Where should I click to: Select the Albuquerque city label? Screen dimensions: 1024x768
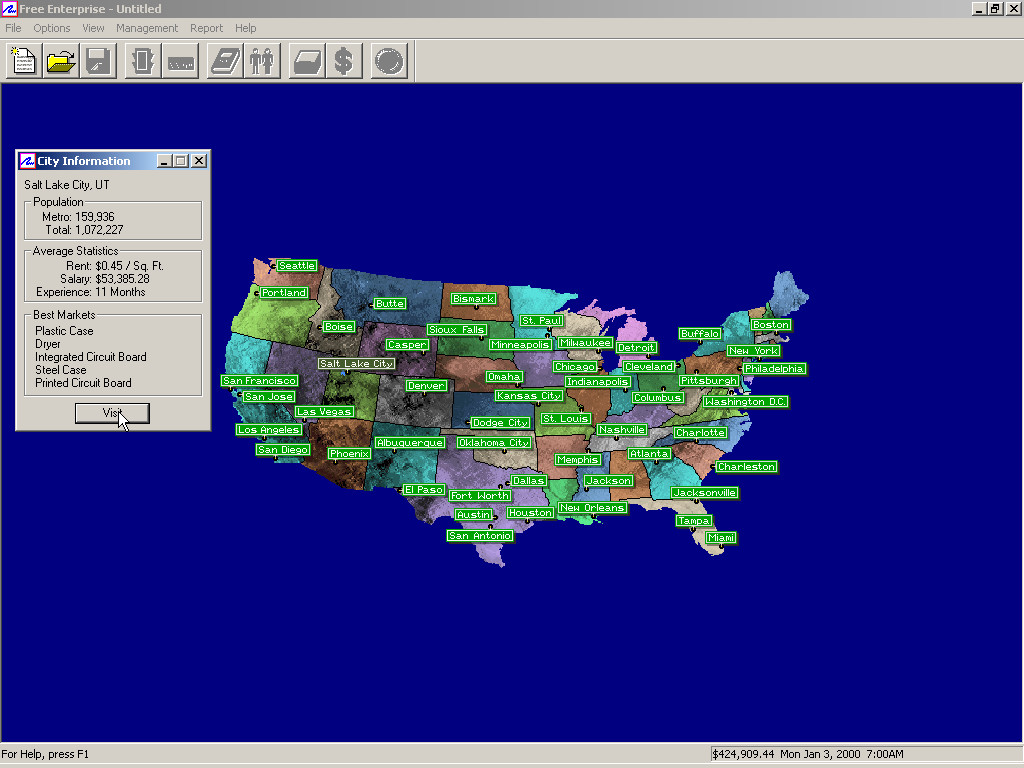click(410, 443)
